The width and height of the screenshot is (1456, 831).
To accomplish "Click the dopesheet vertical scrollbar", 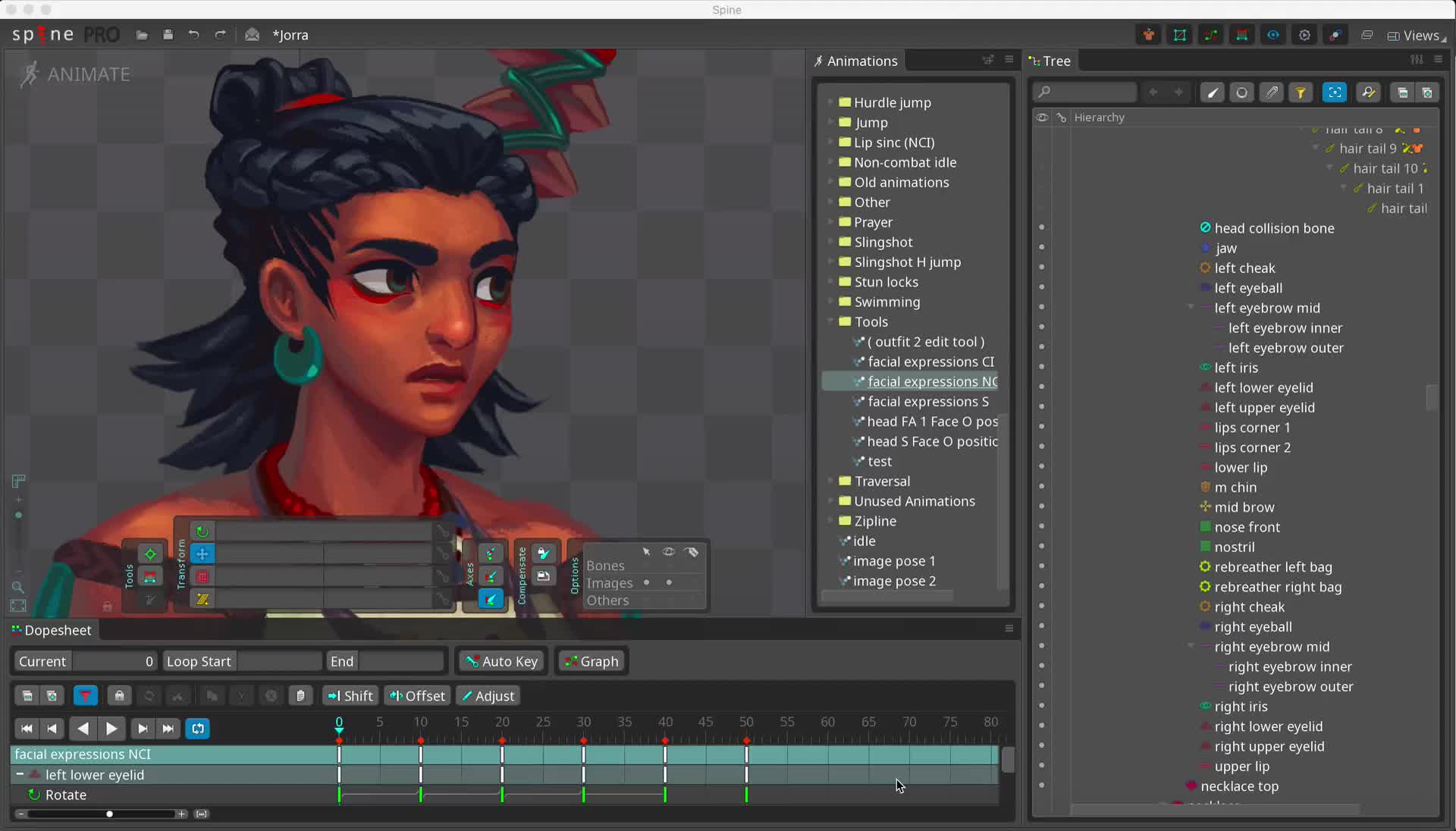I will tap(1008, 760).
